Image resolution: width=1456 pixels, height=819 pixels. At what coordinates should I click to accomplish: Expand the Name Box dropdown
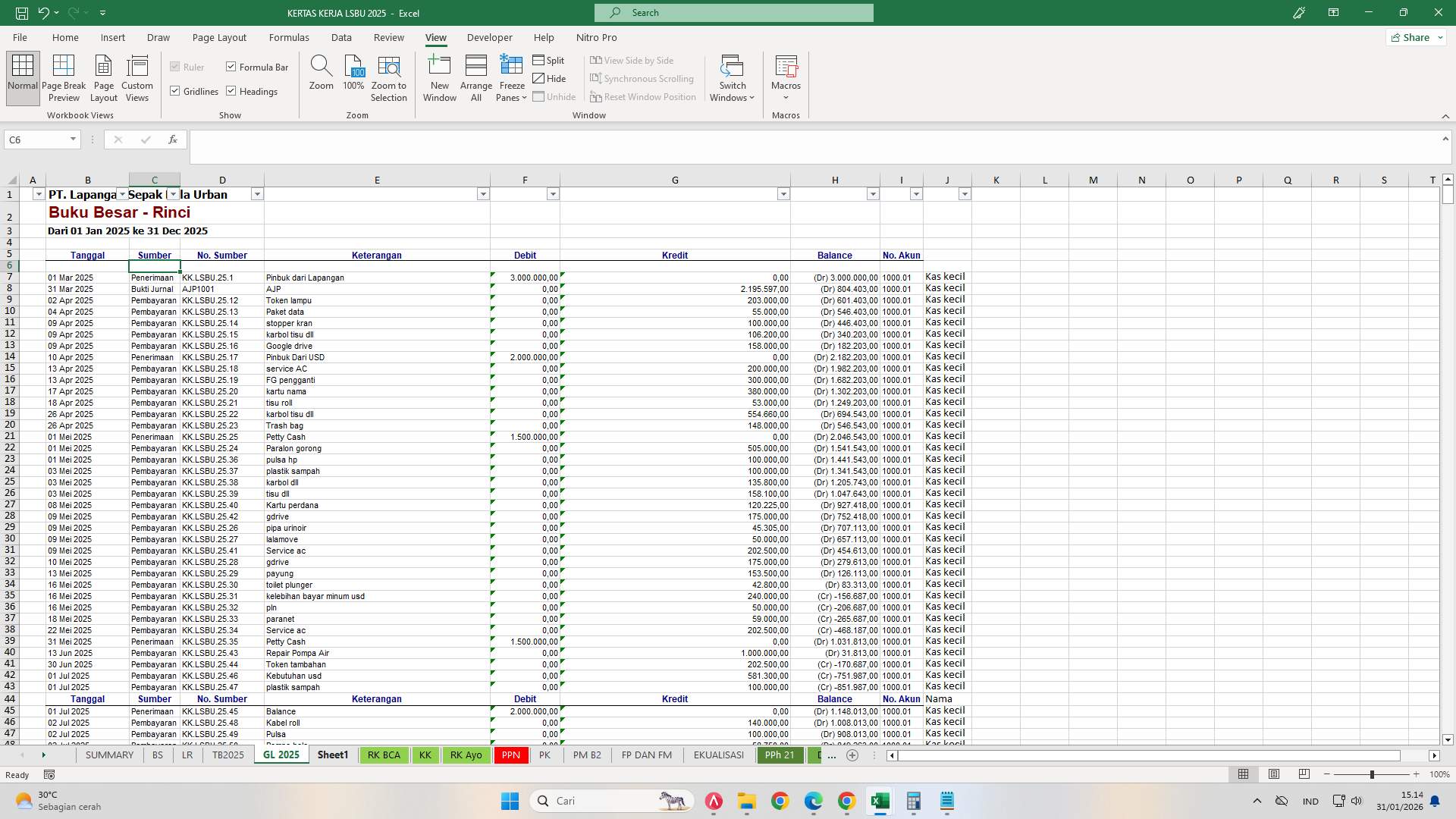tap(73, 140)
